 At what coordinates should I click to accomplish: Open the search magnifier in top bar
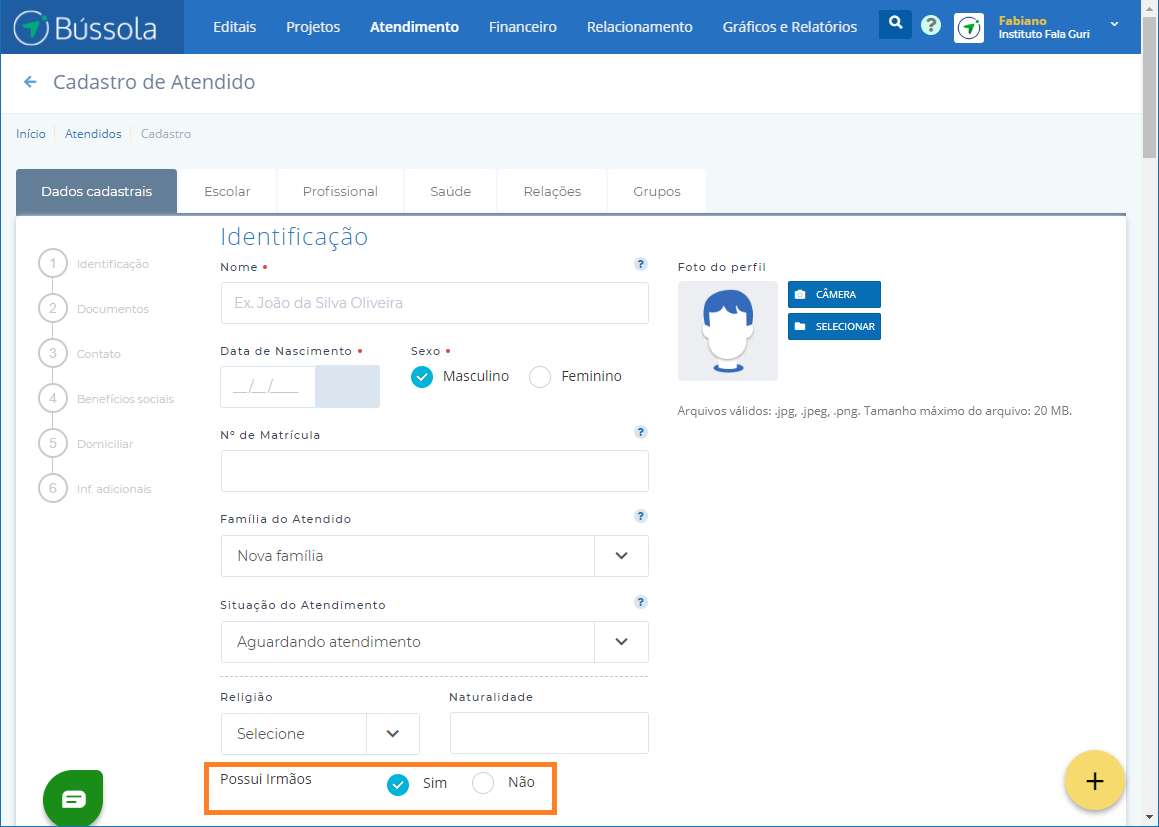pyautogui.click(x=895, y=24)
